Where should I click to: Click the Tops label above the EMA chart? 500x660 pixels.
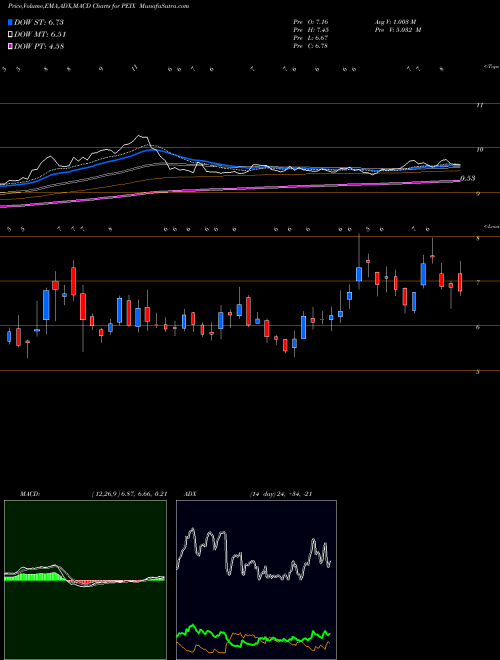[491, 67]
